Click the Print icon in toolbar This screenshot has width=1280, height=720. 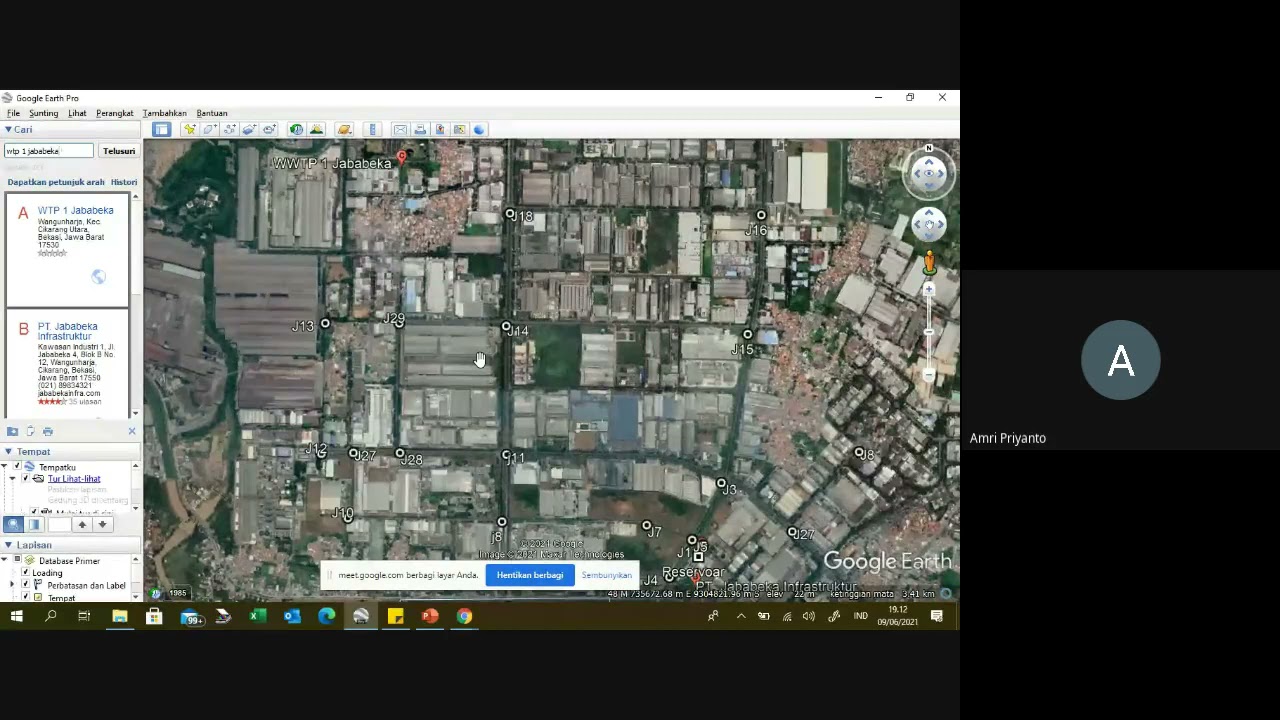(x=420, y=129)
